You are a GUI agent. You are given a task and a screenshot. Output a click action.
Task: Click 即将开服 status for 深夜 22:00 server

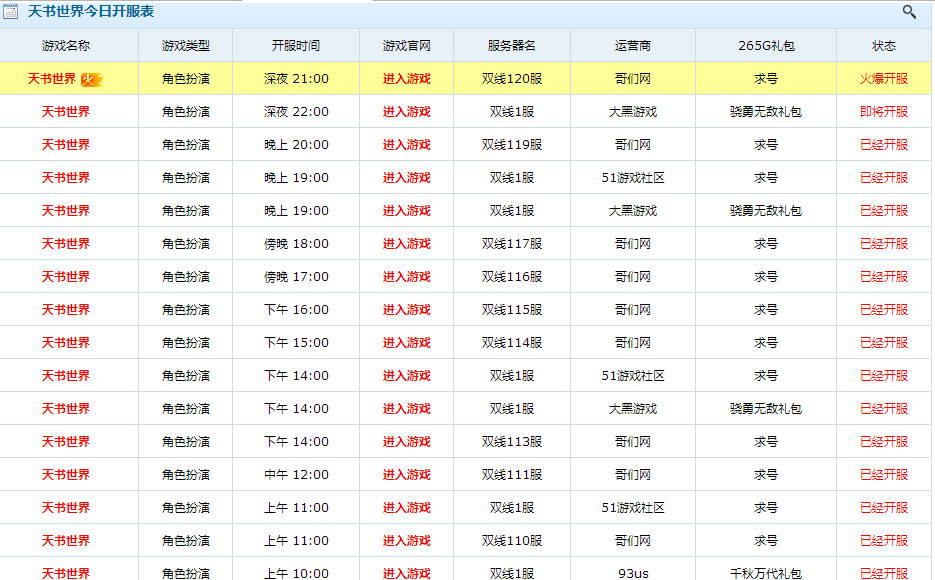pyautogui.click(x=884, y=111)
